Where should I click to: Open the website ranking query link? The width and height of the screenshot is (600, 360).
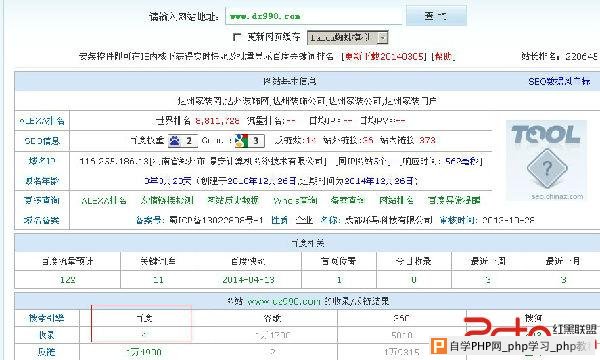pos(396,200)
